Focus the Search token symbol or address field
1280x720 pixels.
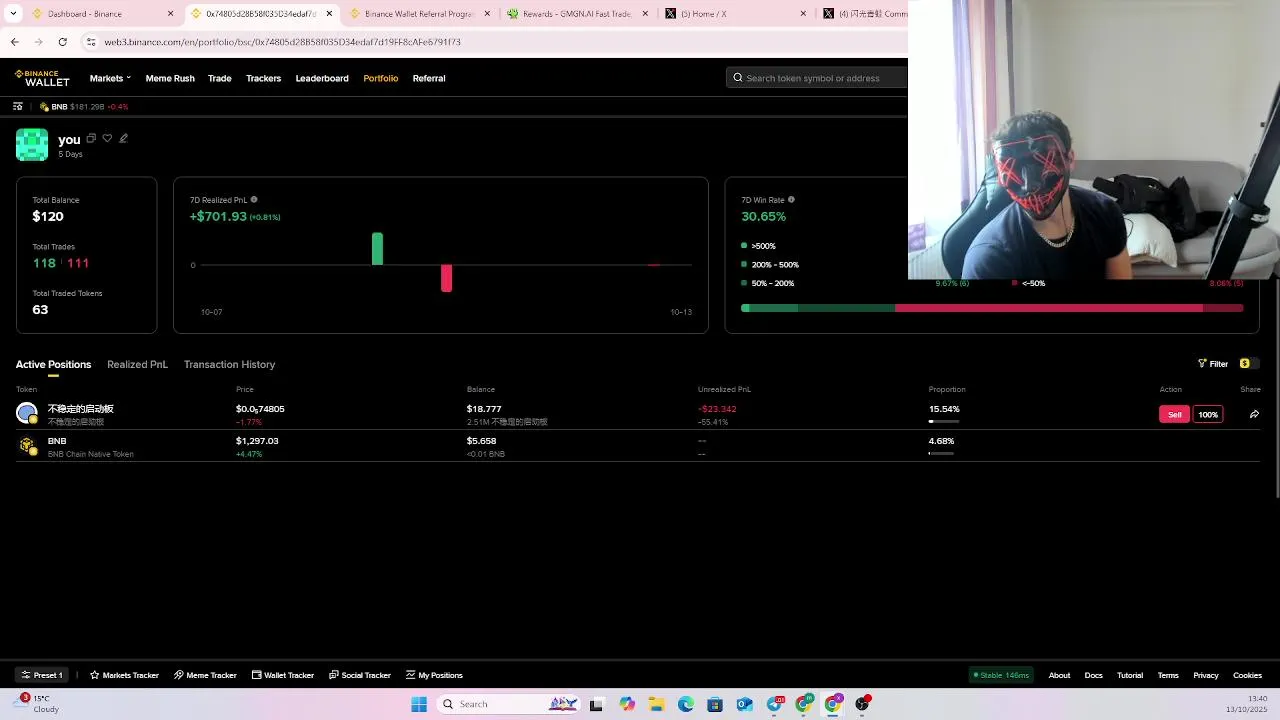[x=817, y=78]
